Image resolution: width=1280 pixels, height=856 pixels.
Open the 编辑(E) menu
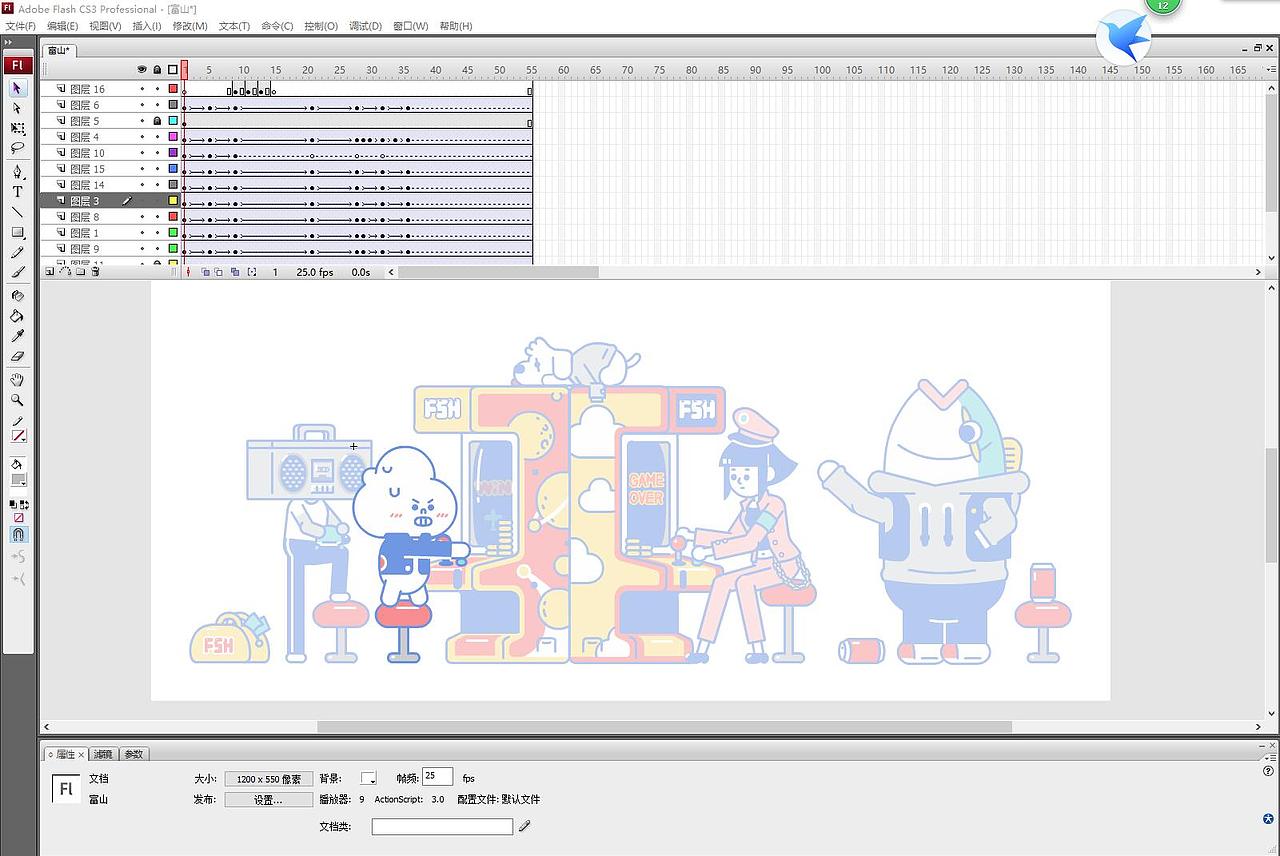(63, 26)
